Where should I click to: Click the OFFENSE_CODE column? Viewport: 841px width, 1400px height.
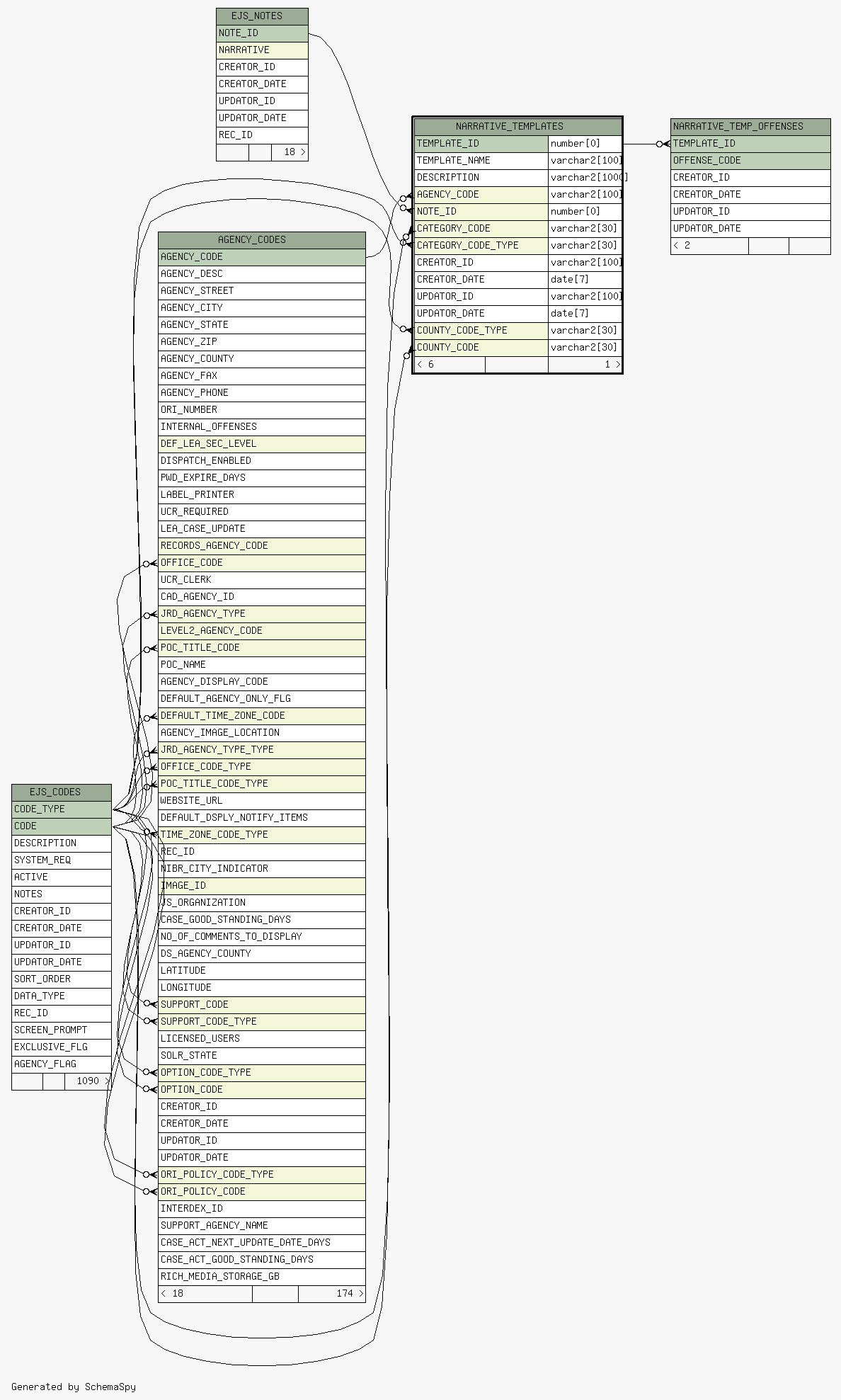750,161
